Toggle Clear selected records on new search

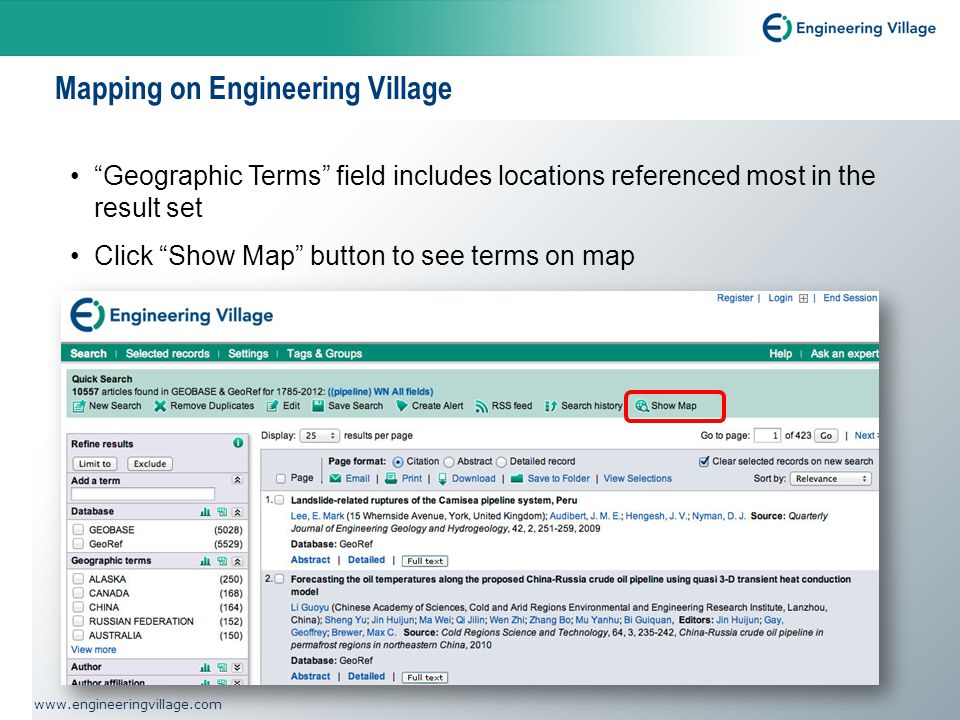pyautogui.click(x=704, y=461)
